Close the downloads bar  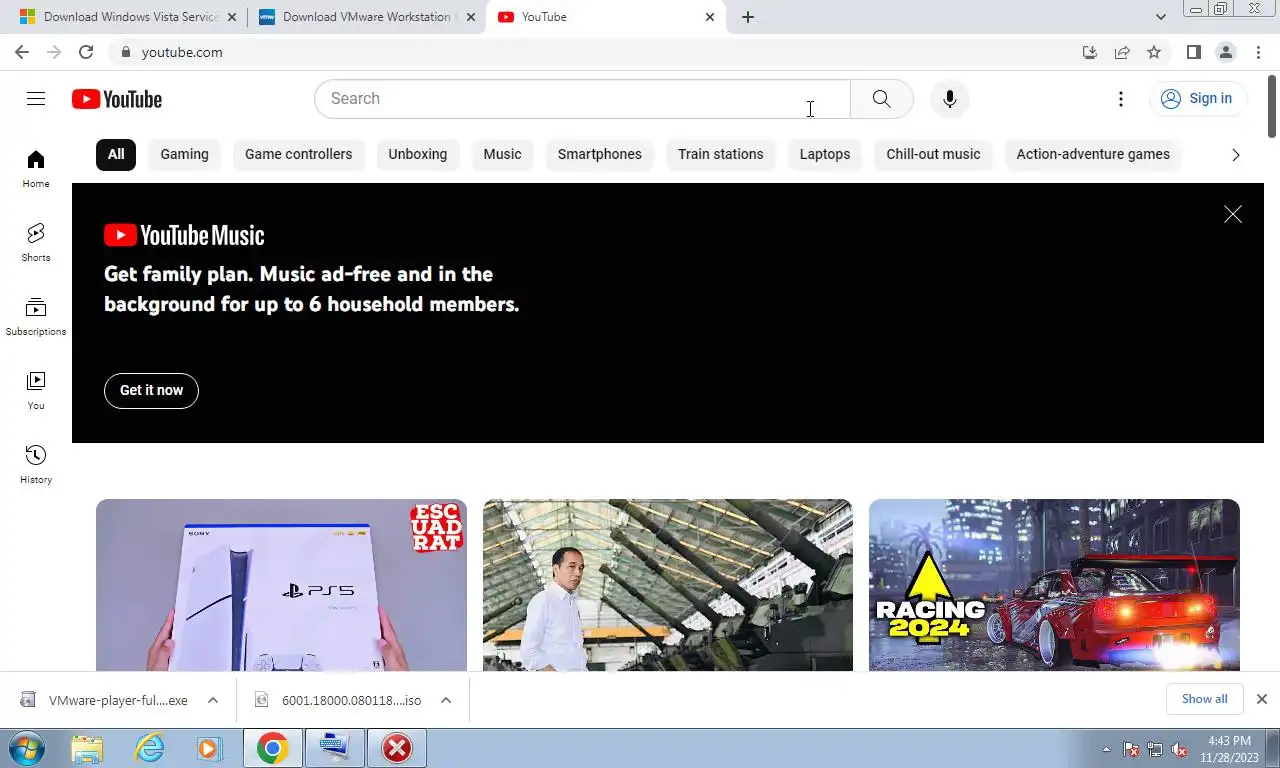pos(1262,699)
